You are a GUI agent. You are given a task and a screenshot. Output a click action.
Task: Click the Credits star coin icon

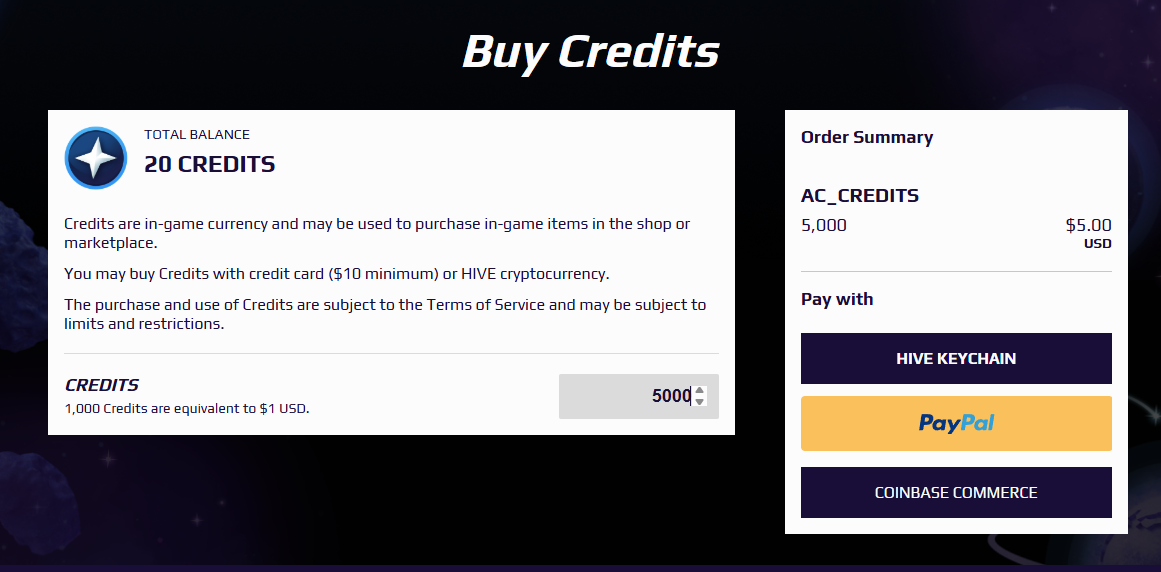pos(96,158)
